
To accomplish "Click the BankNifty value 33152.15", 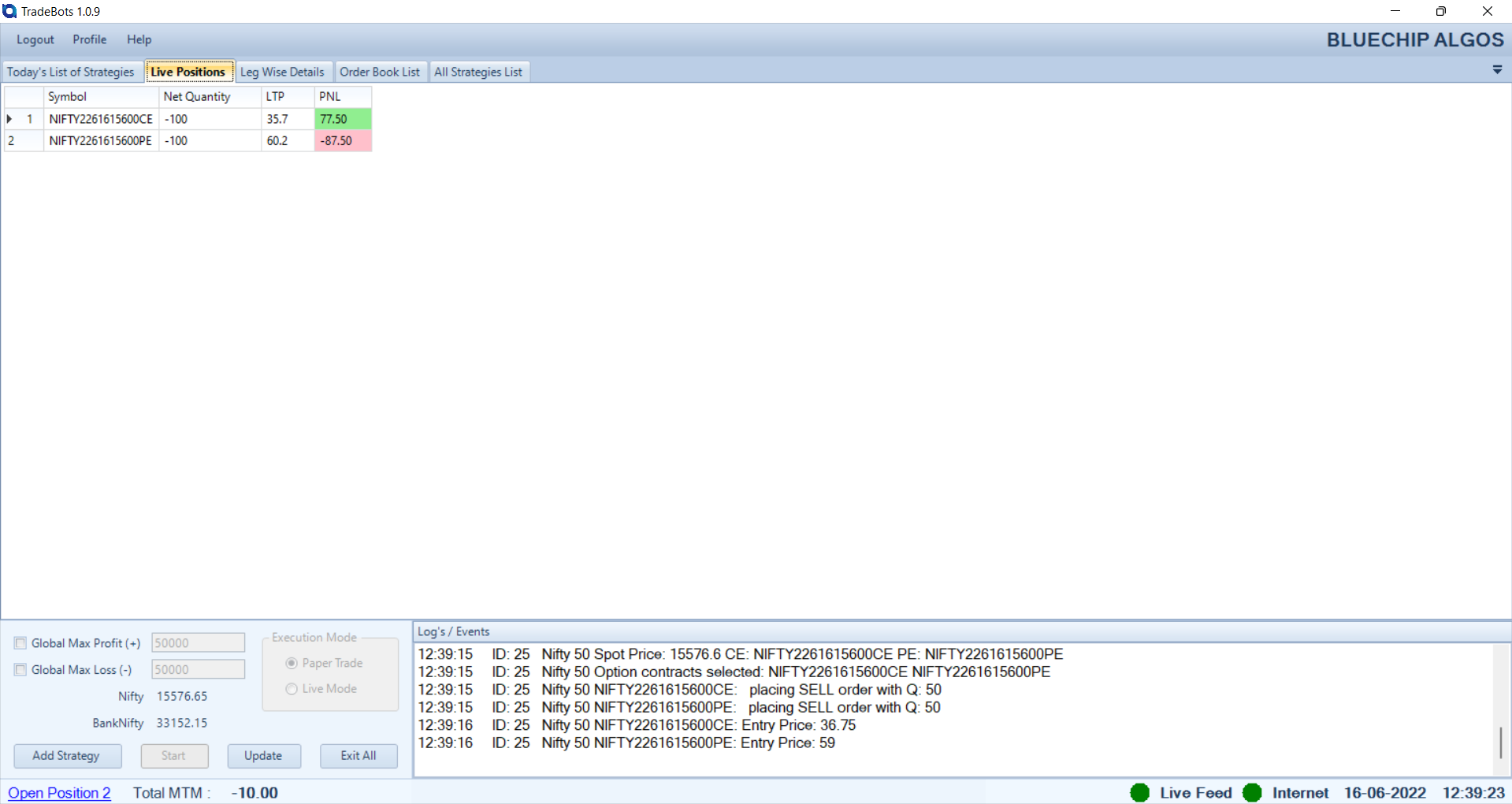I will tap(182, 724).
